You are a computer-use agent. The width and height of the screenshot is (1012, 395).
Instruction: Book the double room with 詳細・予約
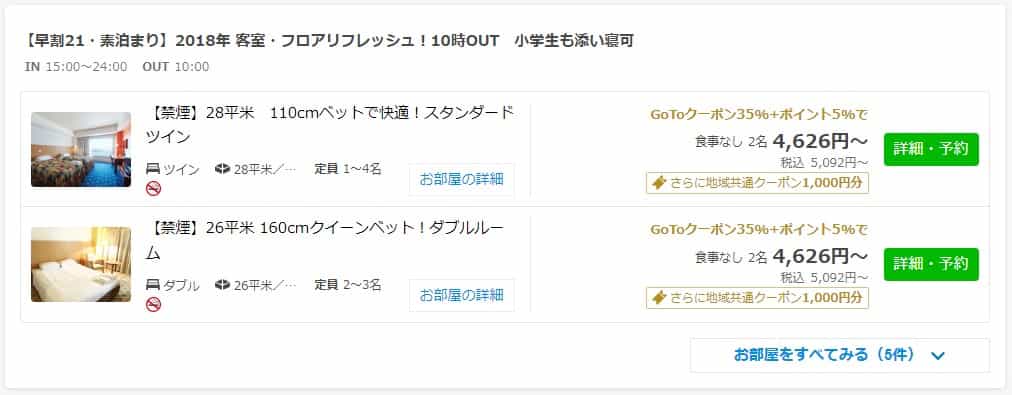931,265
